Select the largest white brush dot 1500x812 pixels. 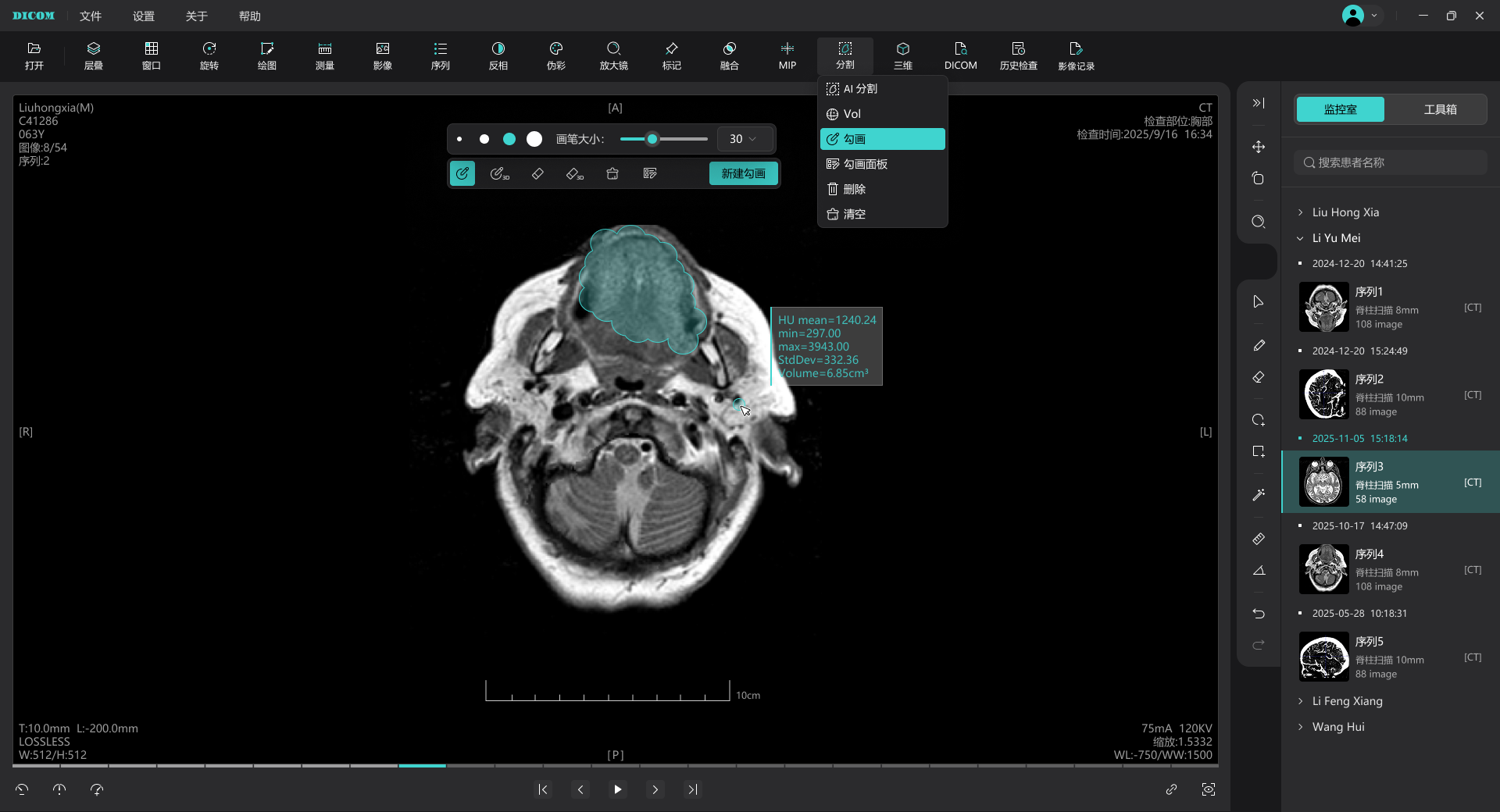click(x=534, y=139)
